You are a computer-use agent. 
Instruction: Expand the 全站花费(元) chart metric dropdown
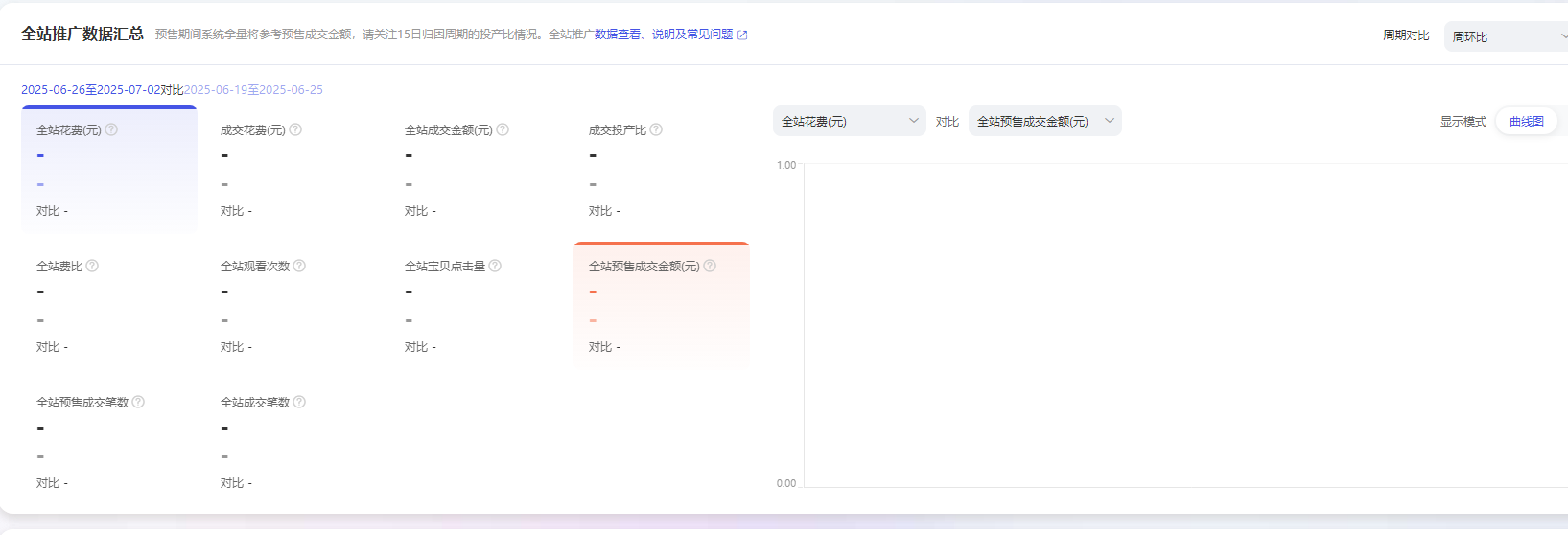click(849, 121)
